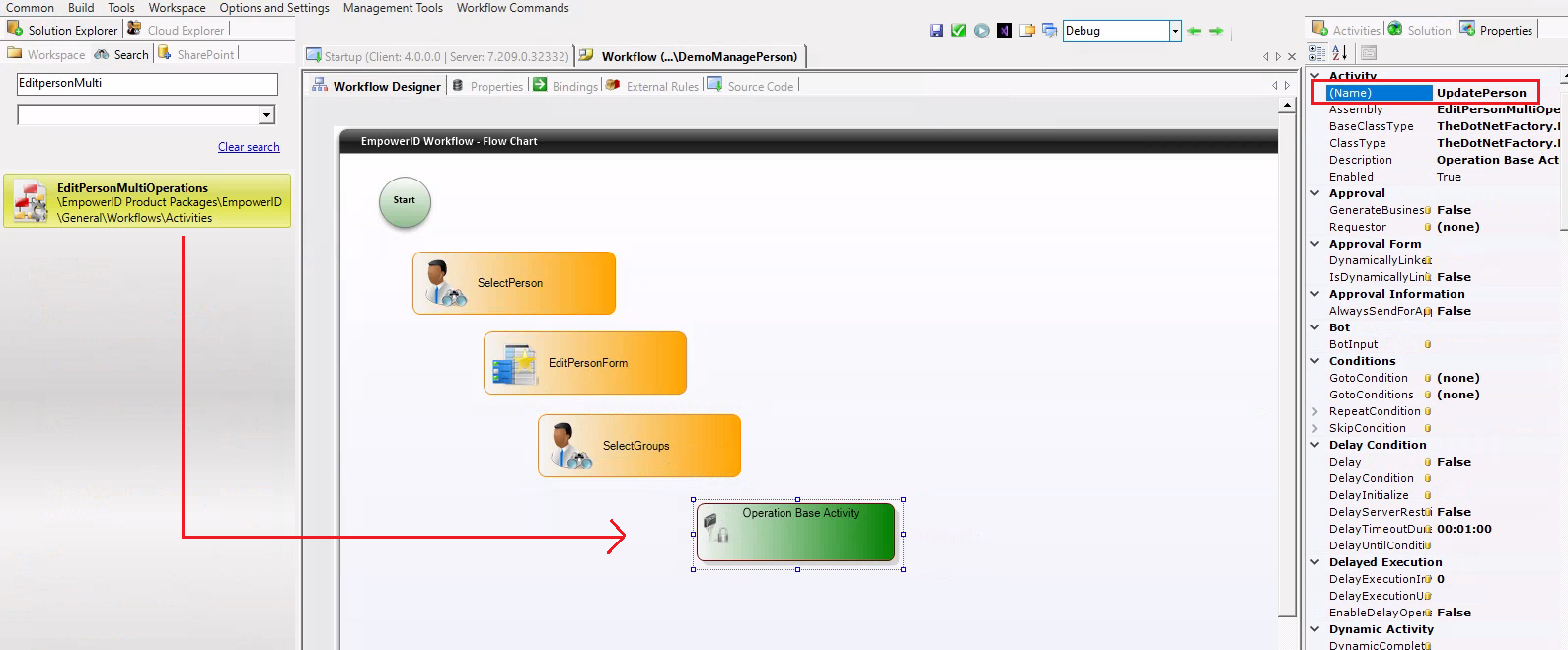The width and height of the screenshot is (1568, 650).
Task: Click the blue Run play icon
Action: [x=981, y=31]
